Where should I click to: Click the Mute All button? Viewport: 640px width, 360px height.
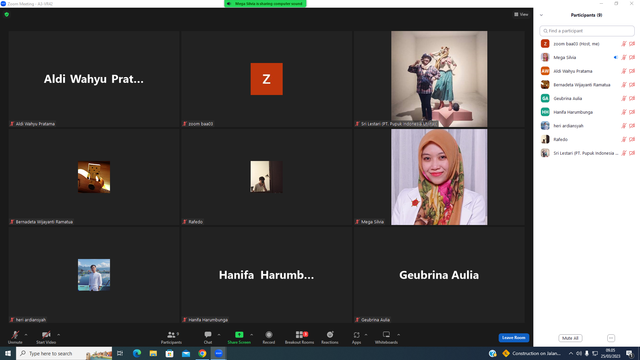[570, 338]
